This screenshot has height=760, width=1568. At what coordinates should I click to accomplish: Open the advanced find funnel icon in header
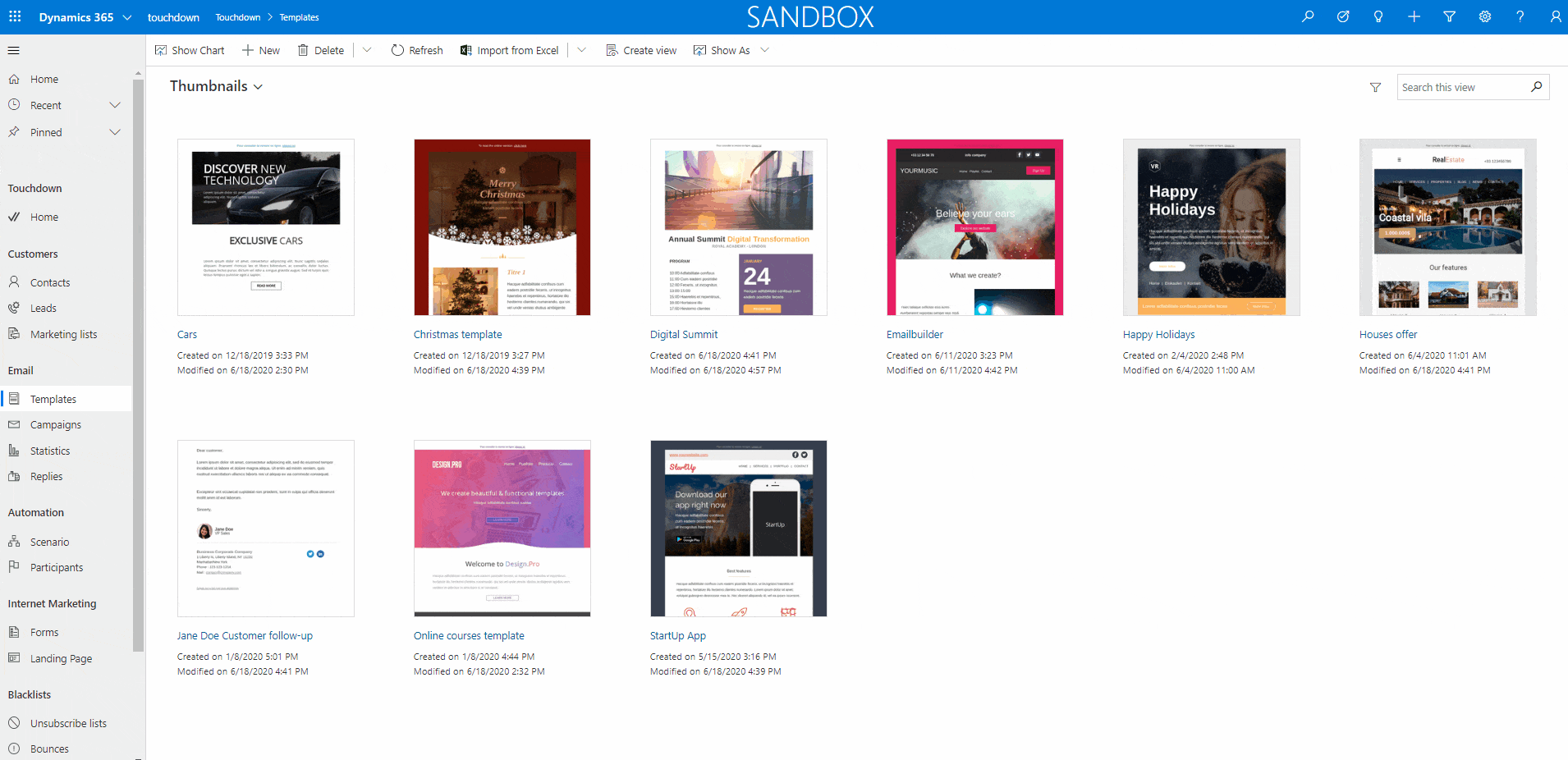[1449, 16]
